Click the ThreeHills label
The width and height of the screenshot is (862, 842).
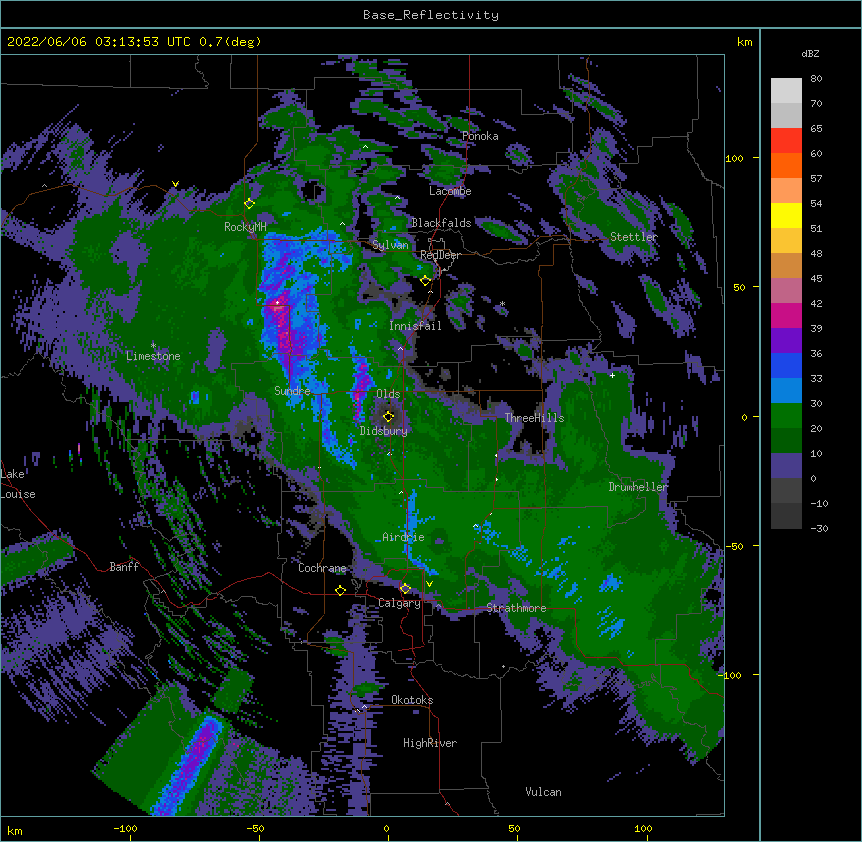(534, 418)
